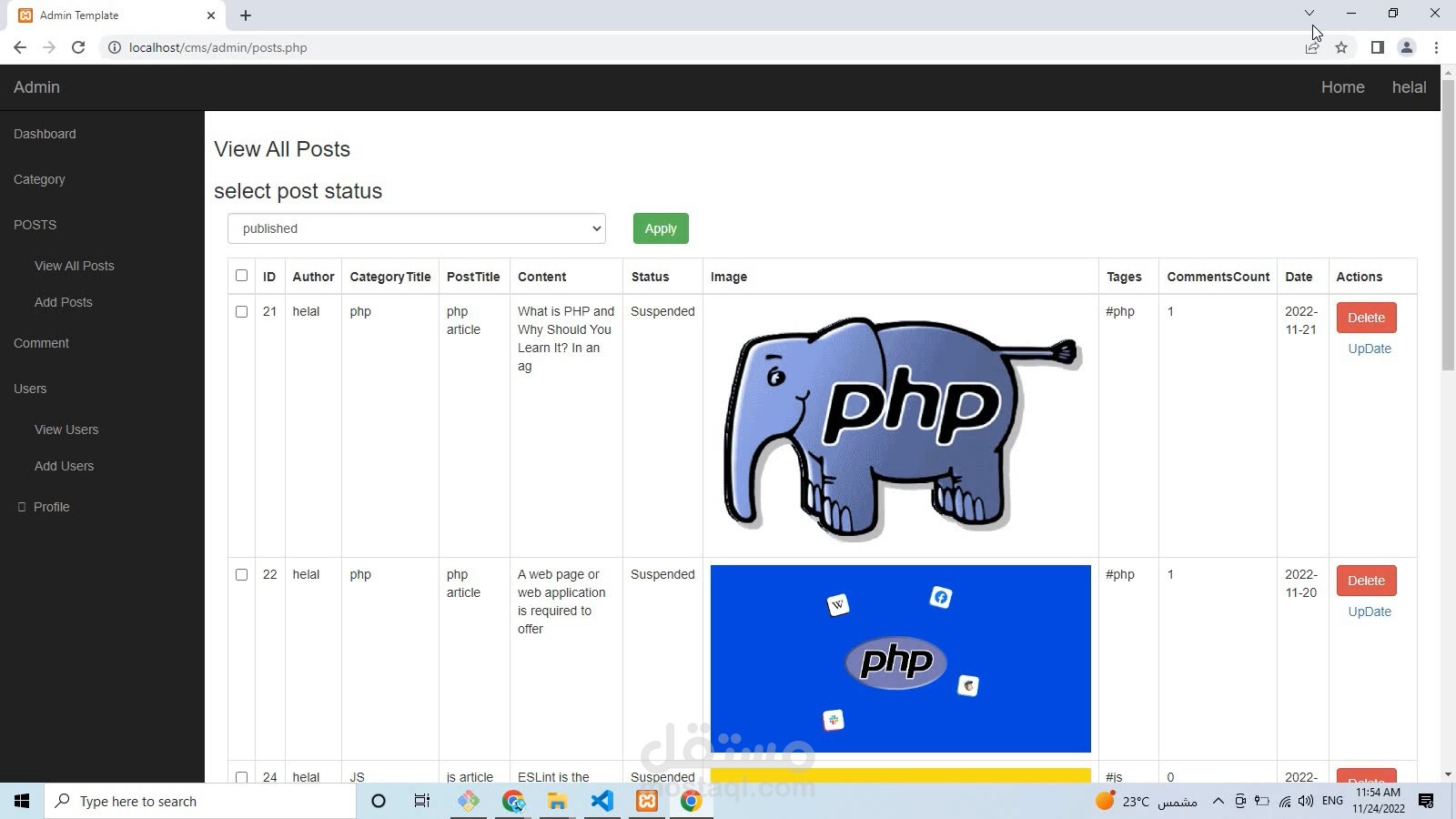Open the Meet Now camera tray icon
Screen dimensions: 1456x819
point(1240,801)
